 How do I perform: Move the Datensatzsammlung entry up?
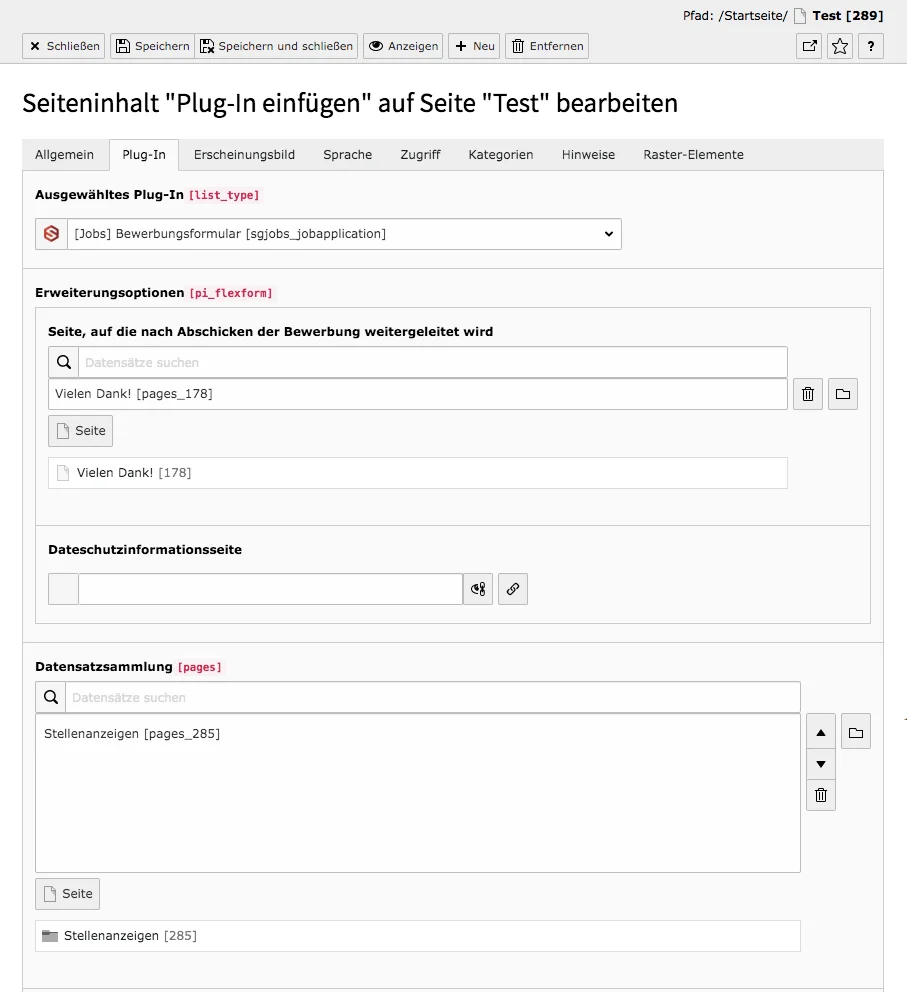(820, 731)
